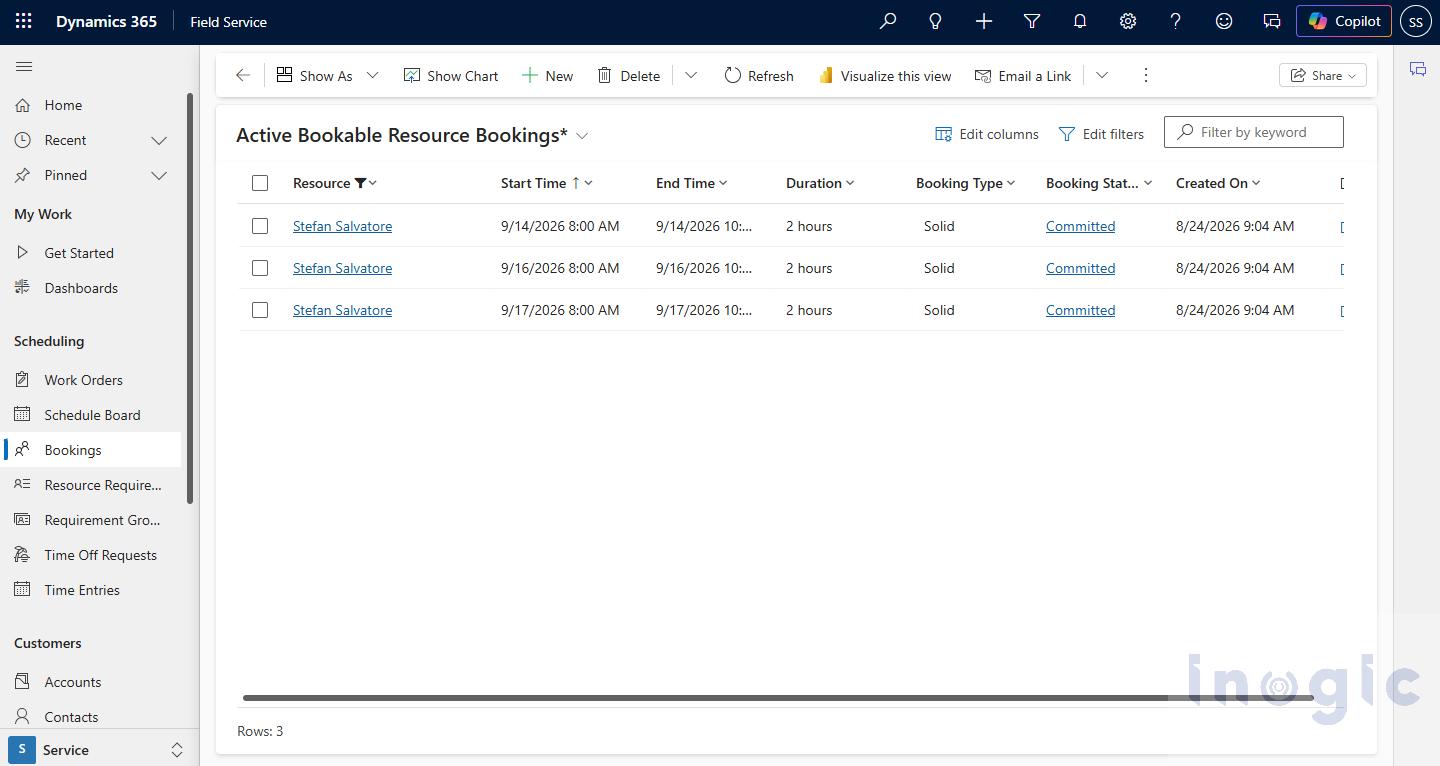Expand chevron next to Email a Link
1440x766 pixels.
coord(1102,75)
